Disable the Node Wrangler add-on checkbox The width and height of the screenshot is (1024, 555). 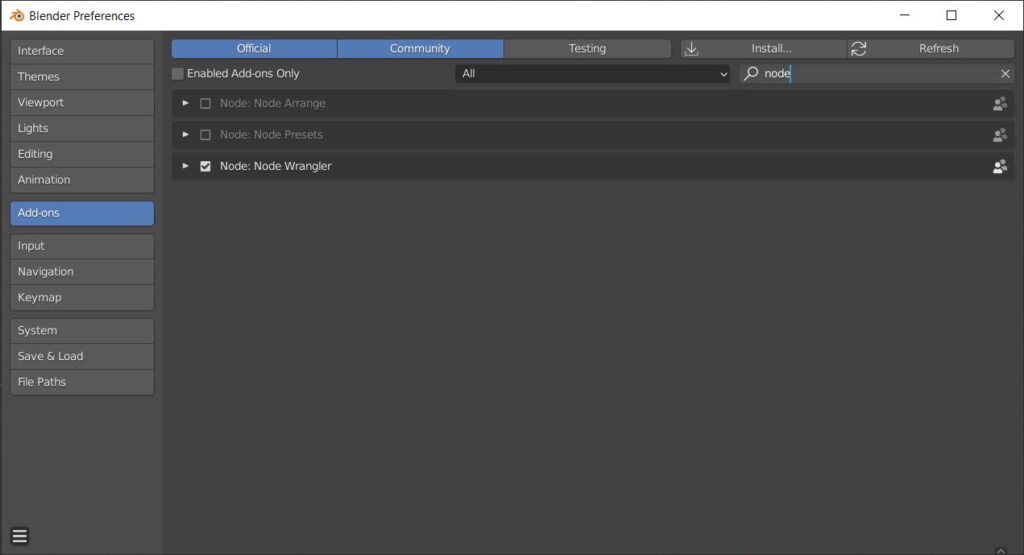(x=205, y=166)
